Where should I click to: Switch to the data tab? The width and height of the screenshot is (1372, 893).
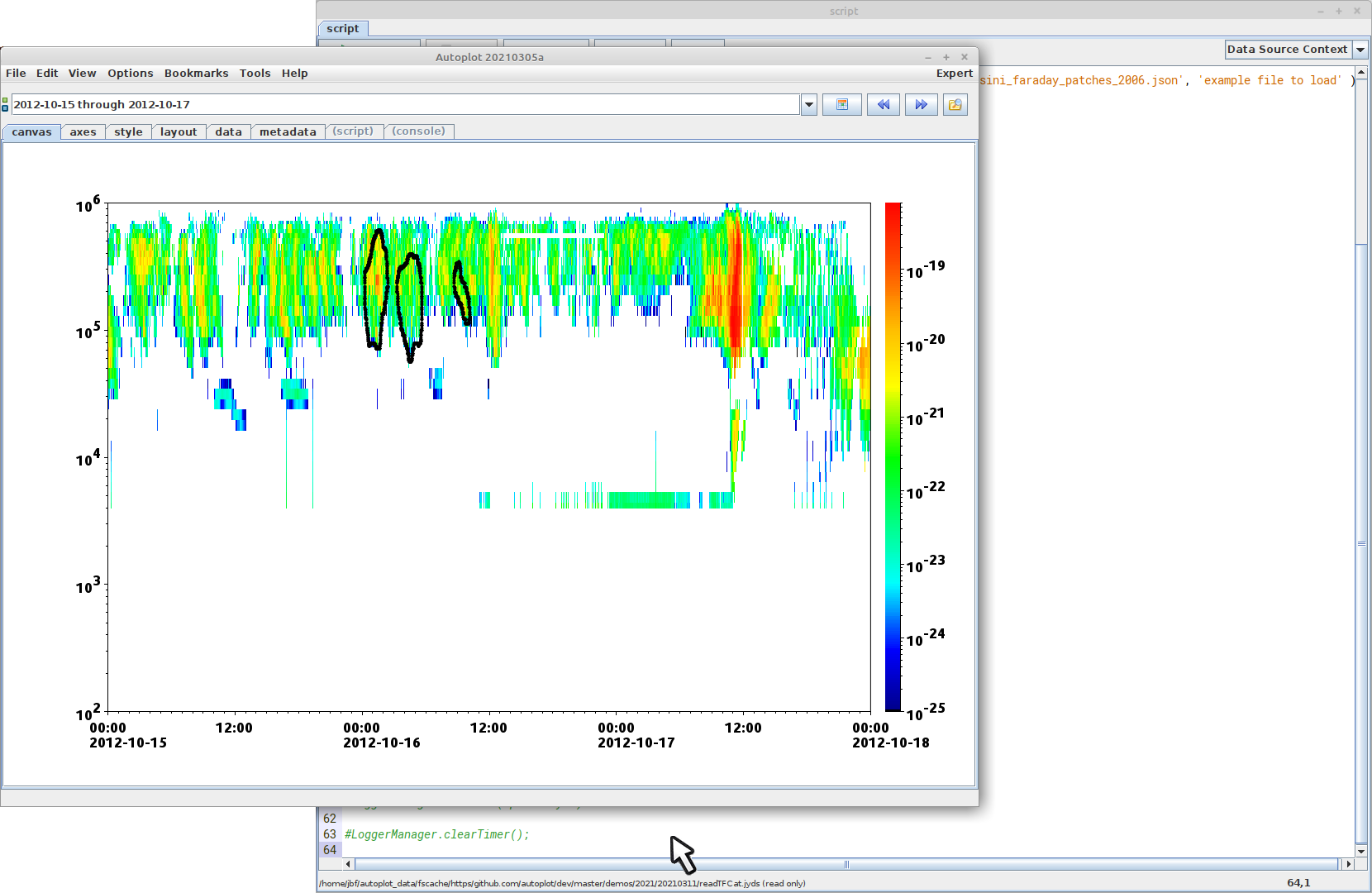point(229,131)
